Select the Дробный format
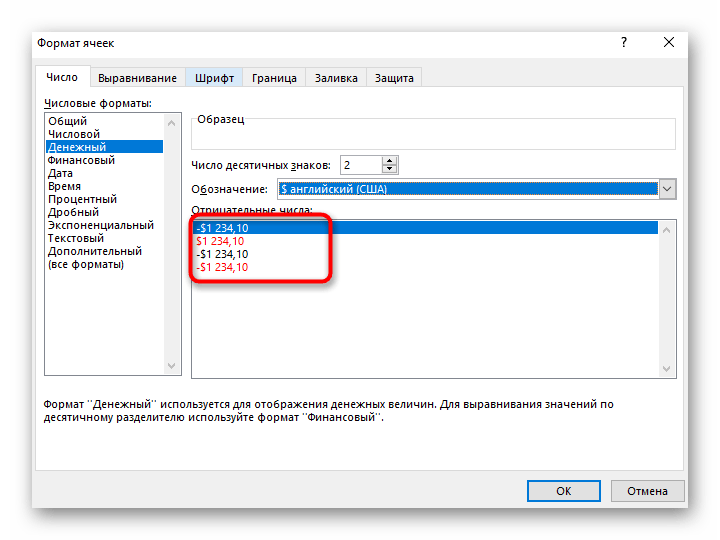Screen dimensions: 720x540 click(104, 212)
